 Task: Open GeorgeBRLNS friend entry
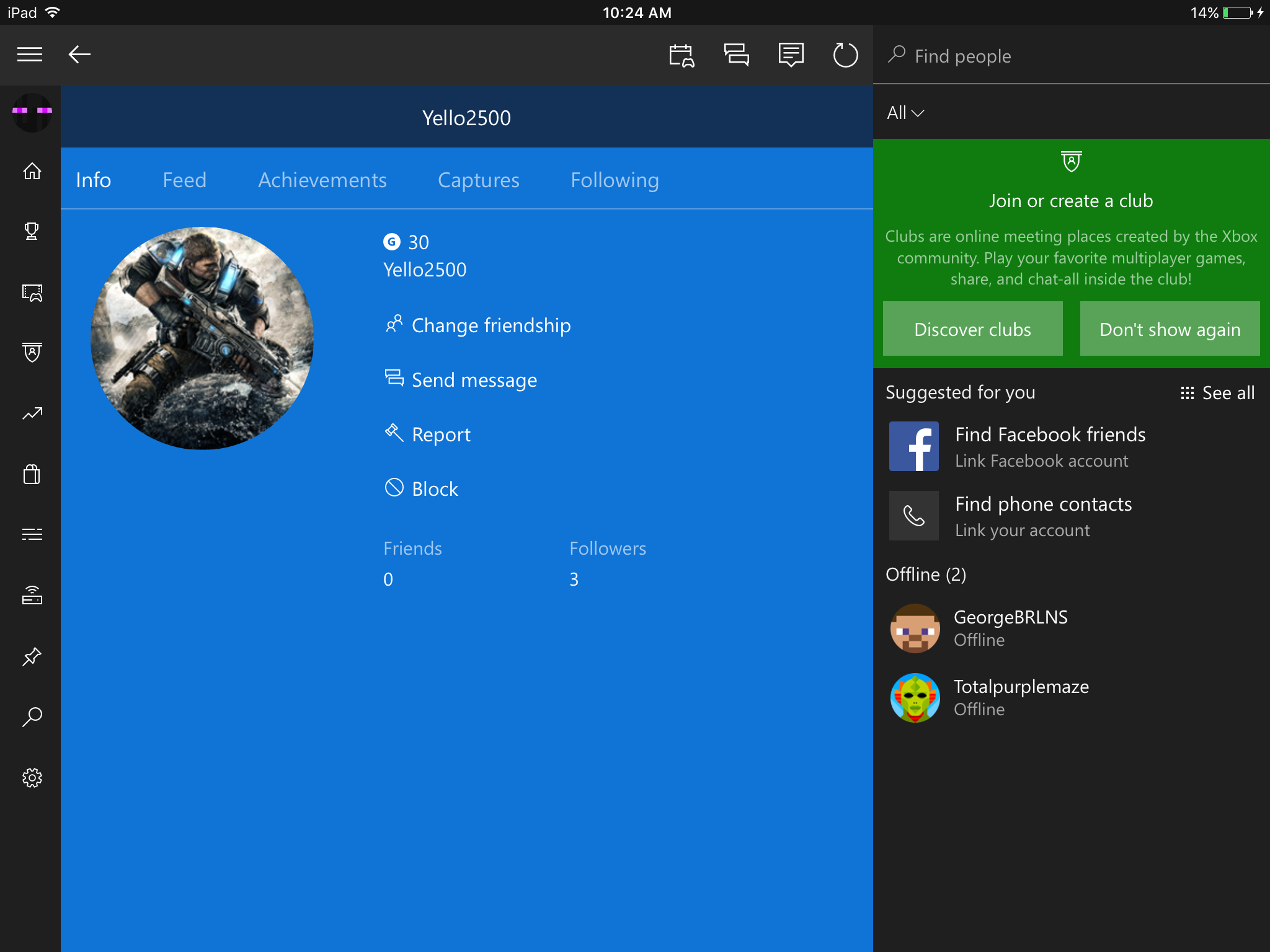pos(1072,628)
